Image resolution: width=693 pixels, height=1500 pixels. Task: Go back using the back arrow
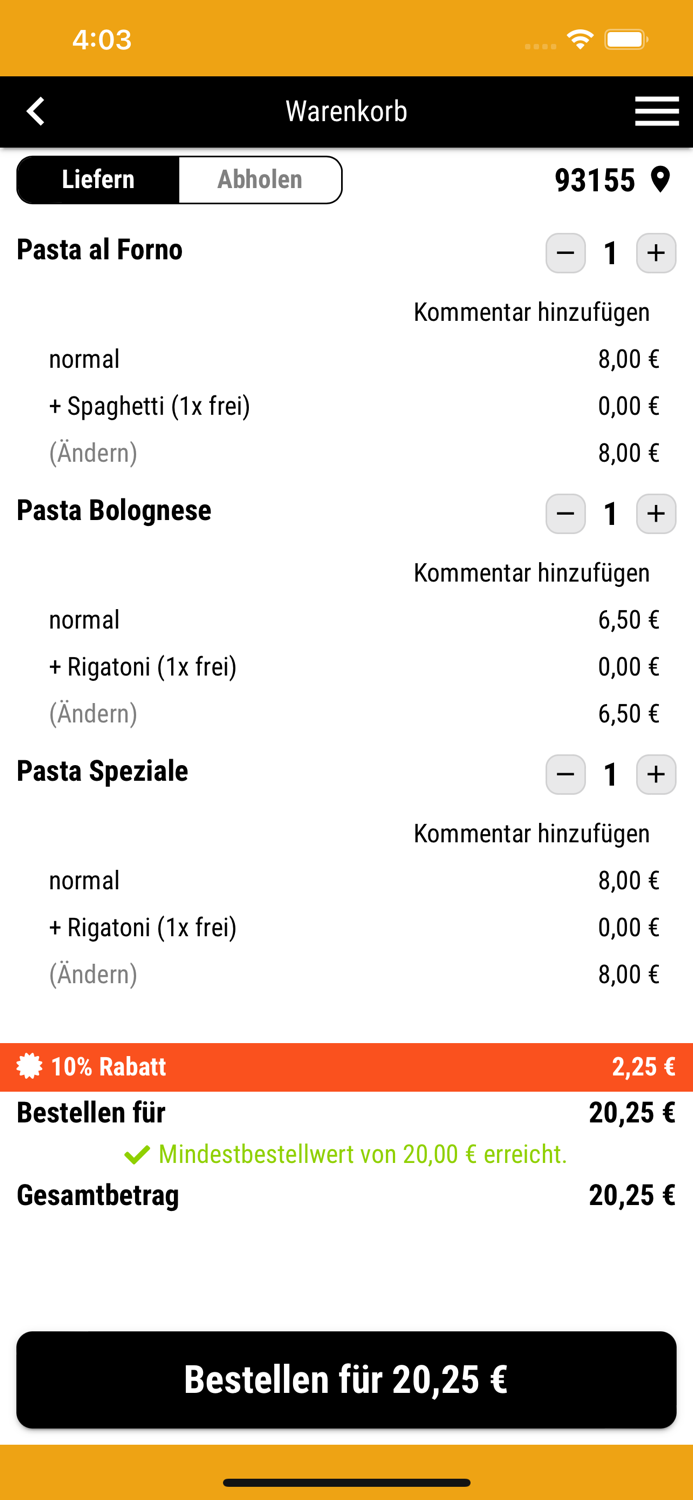coord(35,111)
